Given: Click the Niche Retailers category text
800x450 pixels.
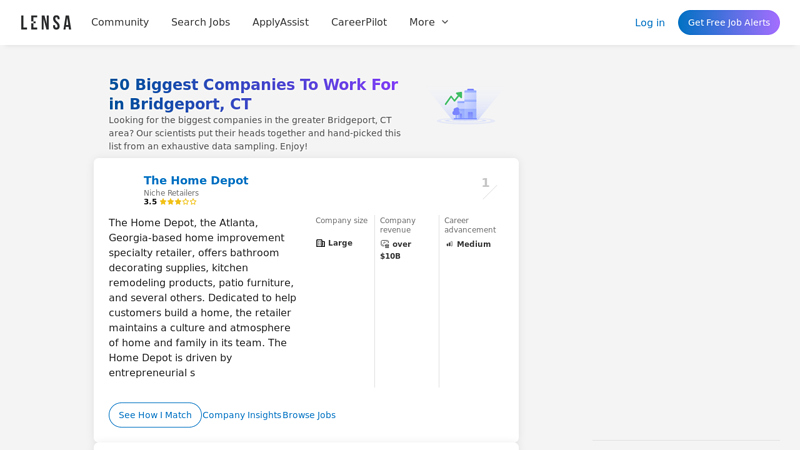Looking at the screenshot, I should tap(171, 193).
